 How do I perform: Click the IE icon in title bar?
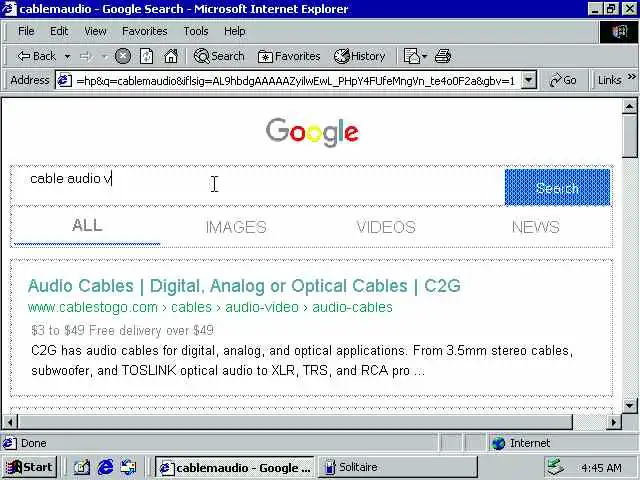[x=9, y=9]
